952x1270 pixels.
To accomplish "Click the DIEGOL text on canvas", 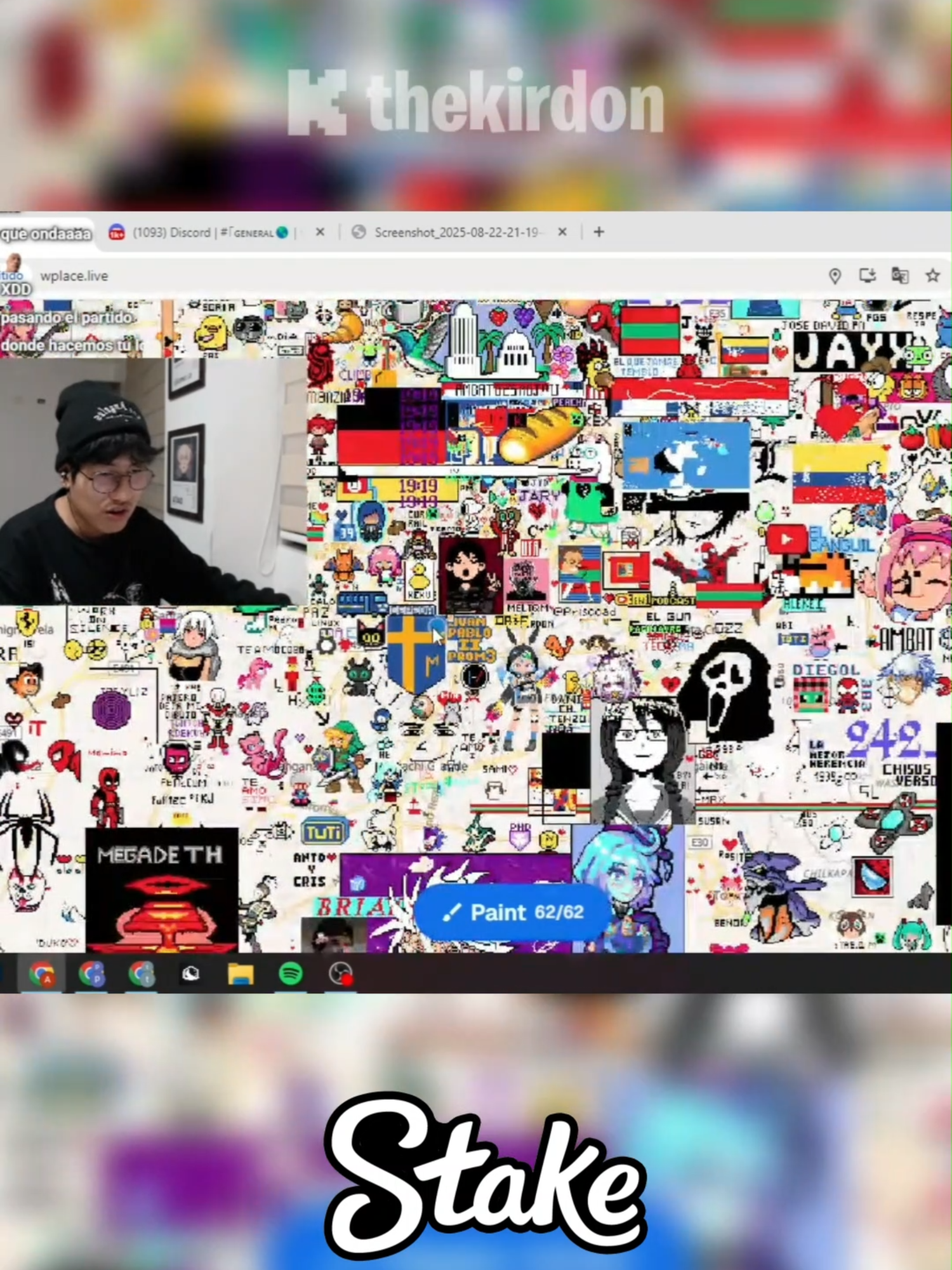I will point(826,669).
